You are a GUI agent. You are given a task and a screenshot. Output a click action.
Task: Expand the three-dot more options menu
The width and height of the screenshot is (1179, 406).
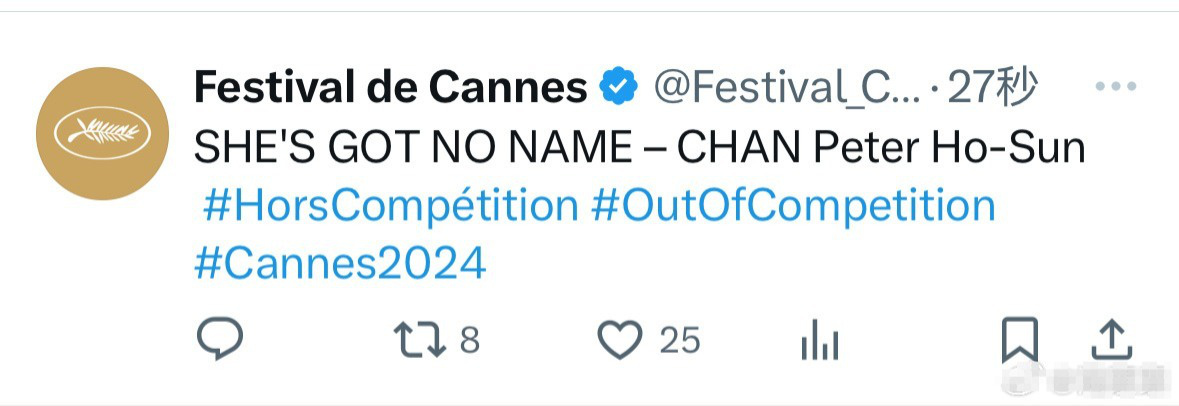click(1116, 86)
